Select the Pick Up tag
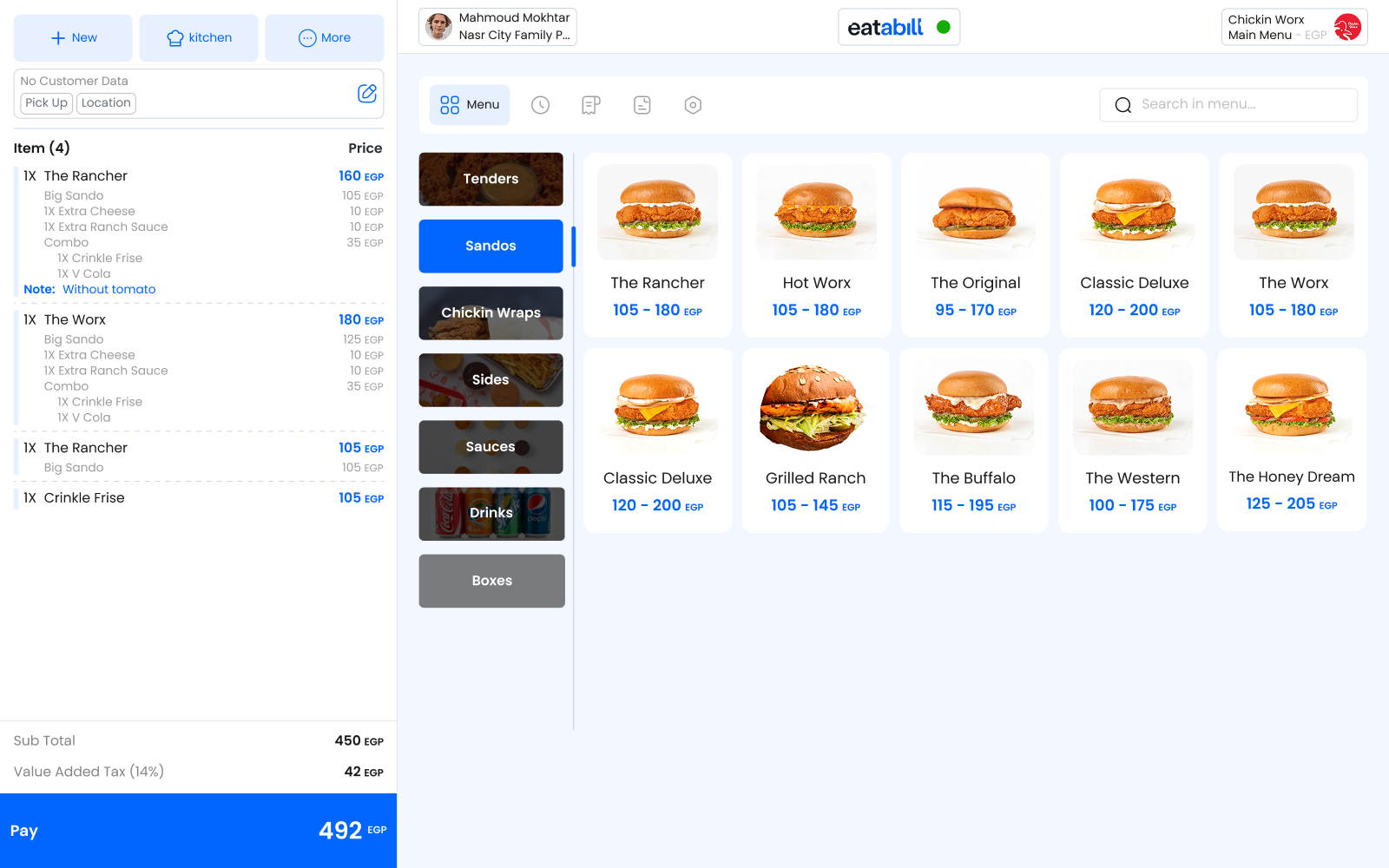This screenshot has height=868, width=1389. pos(47,102)
